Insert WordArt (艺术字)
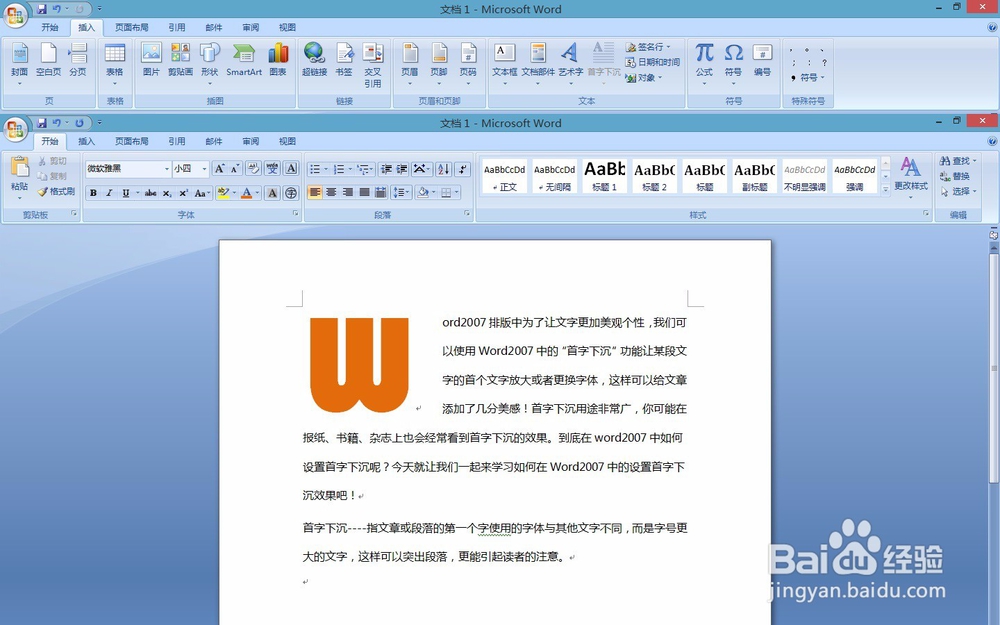The image size is (1000, 625). tap(571, 64)
